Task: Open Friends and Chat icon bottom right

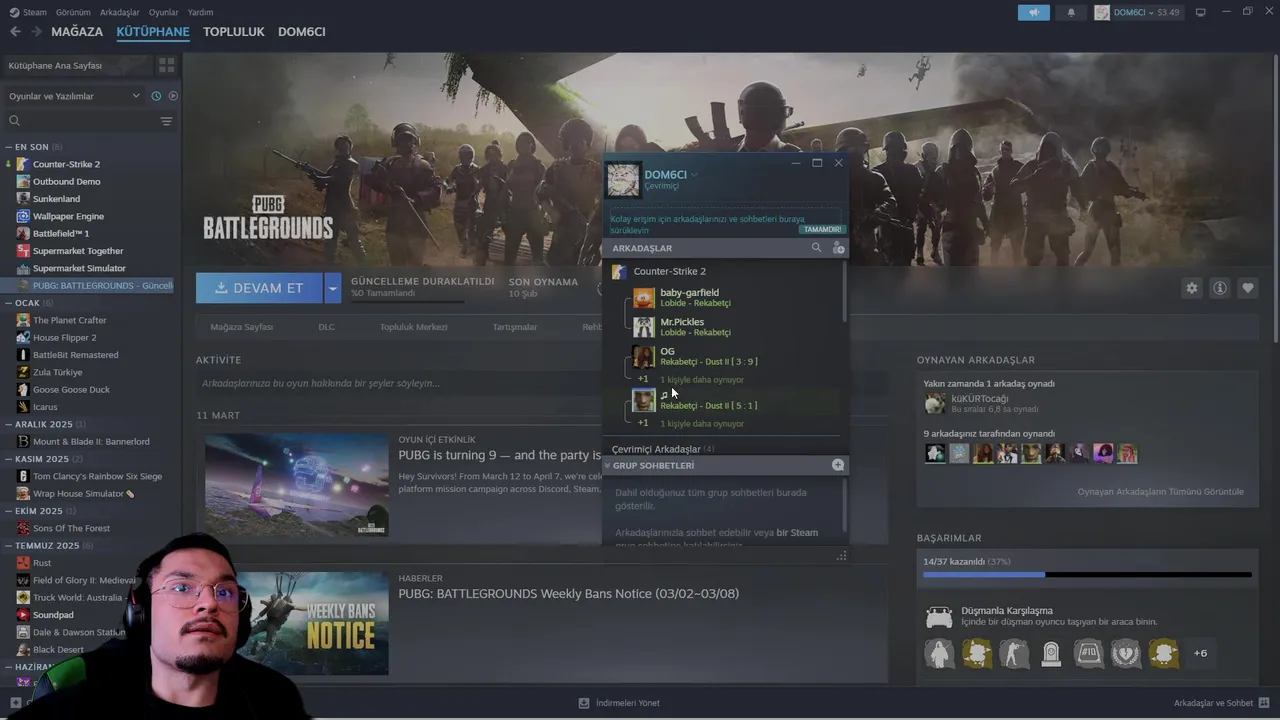Action: pyautogui.click(x=1265, y=703)
